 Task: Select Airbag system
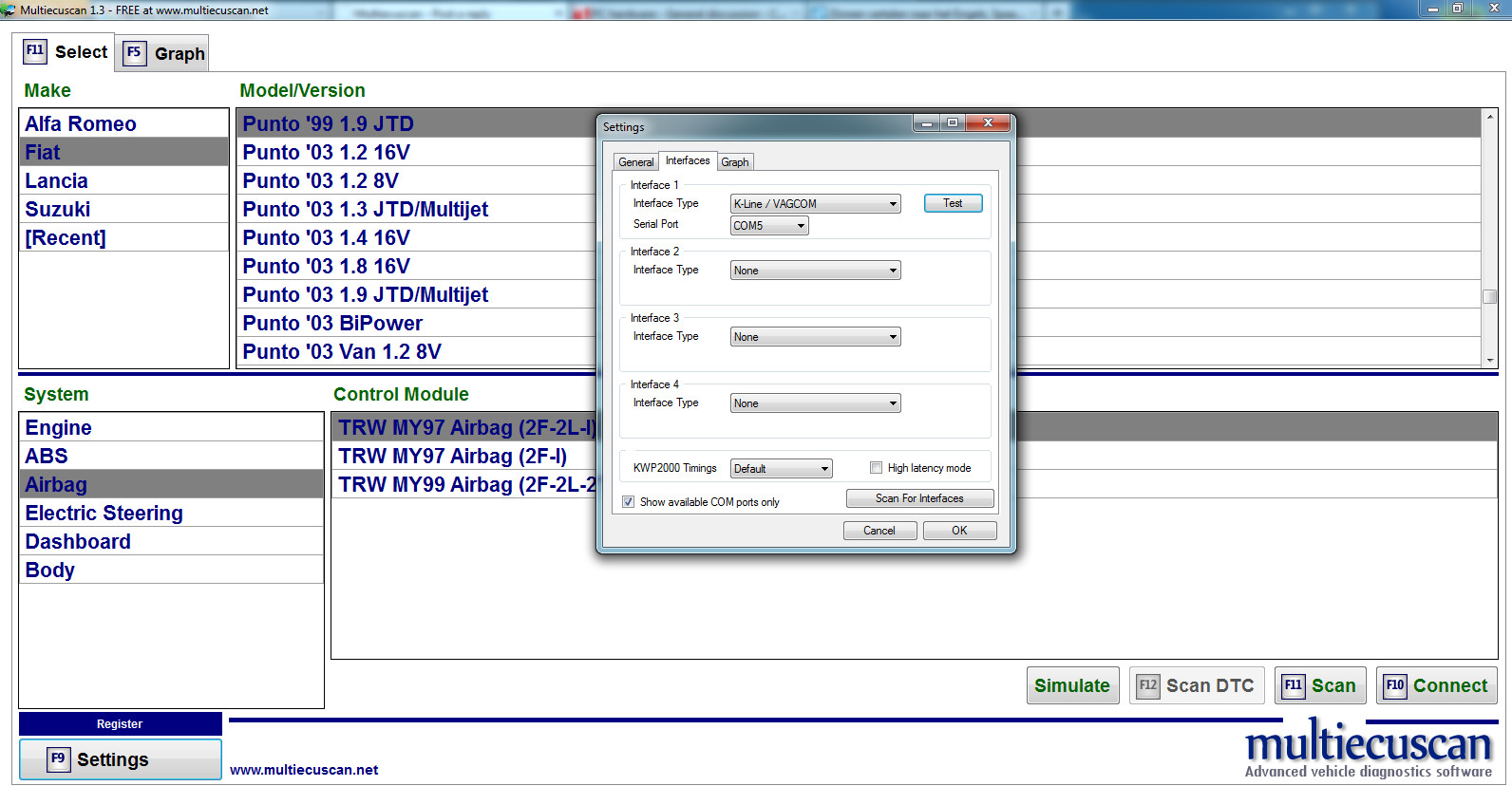click(172, 484)
